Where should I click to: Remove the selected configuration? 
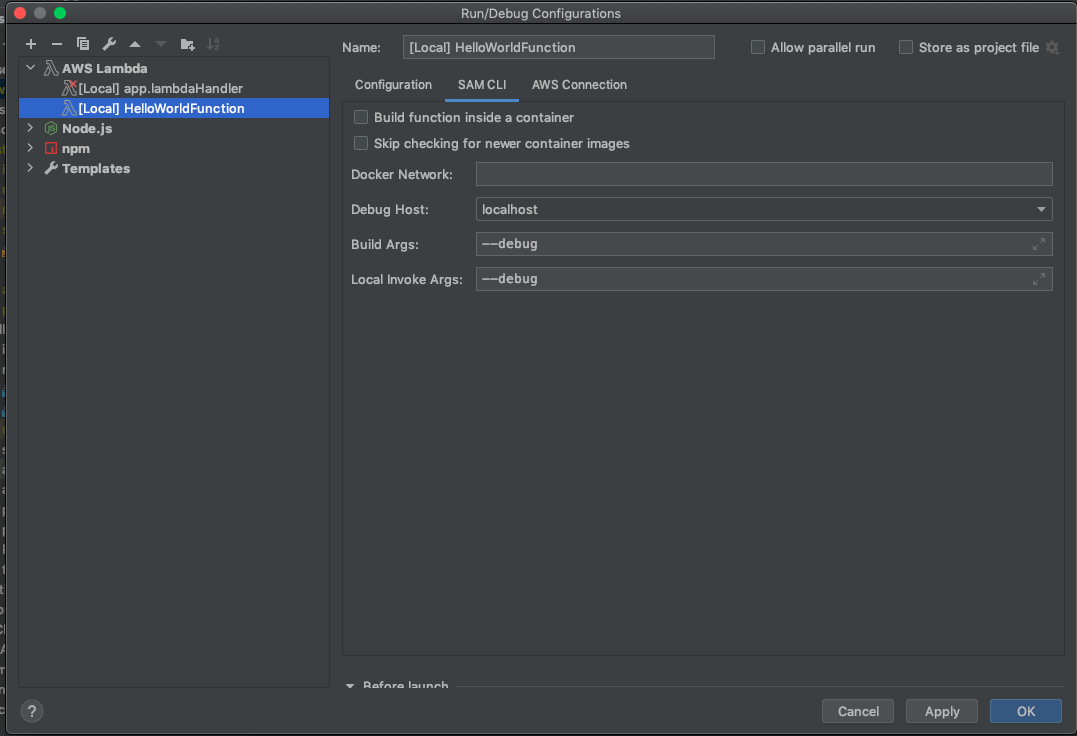[x=57, y=44]
